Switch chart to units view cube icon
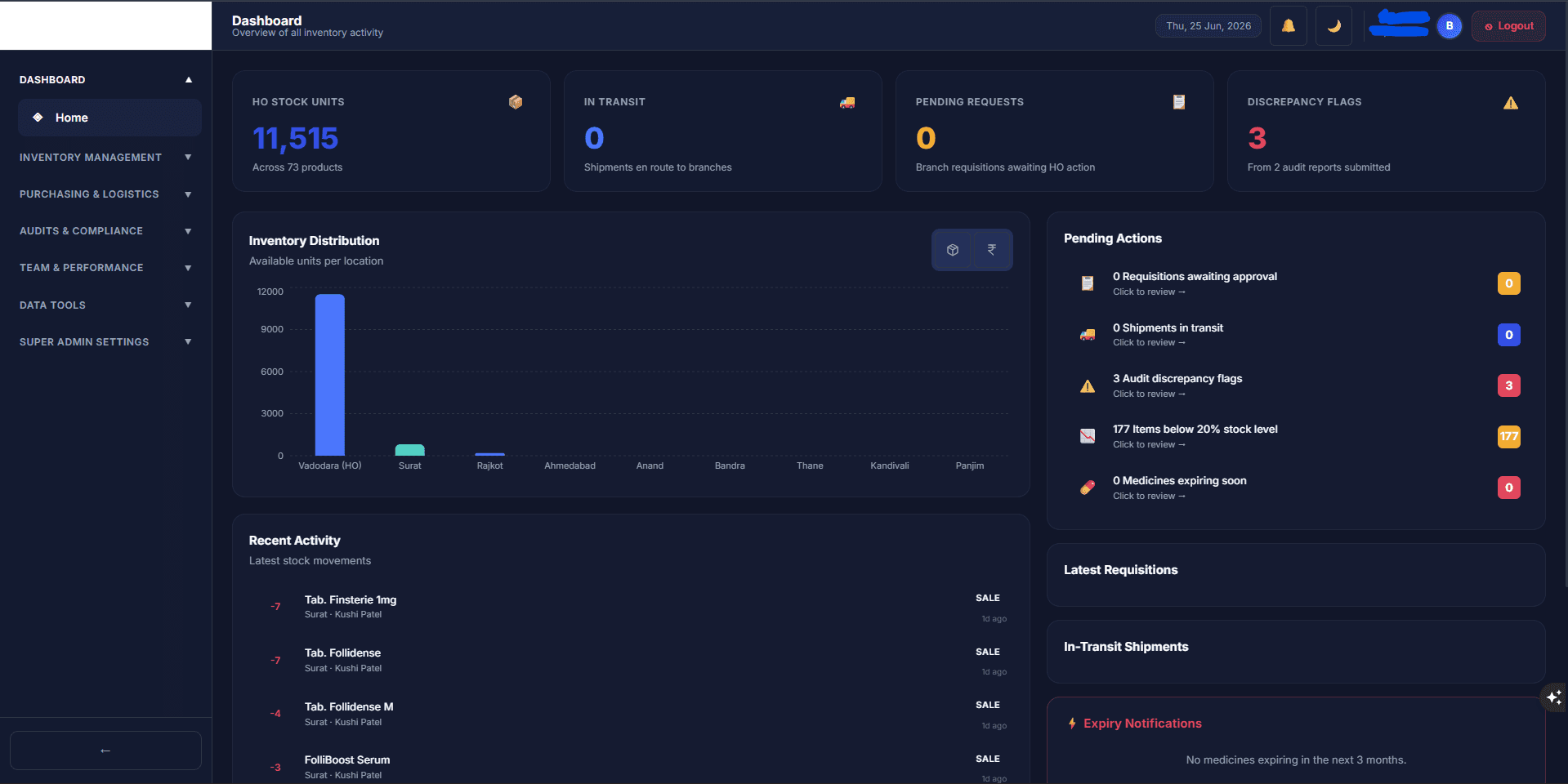This screenshot has height=784, width=1568. (x=953, y=250)
